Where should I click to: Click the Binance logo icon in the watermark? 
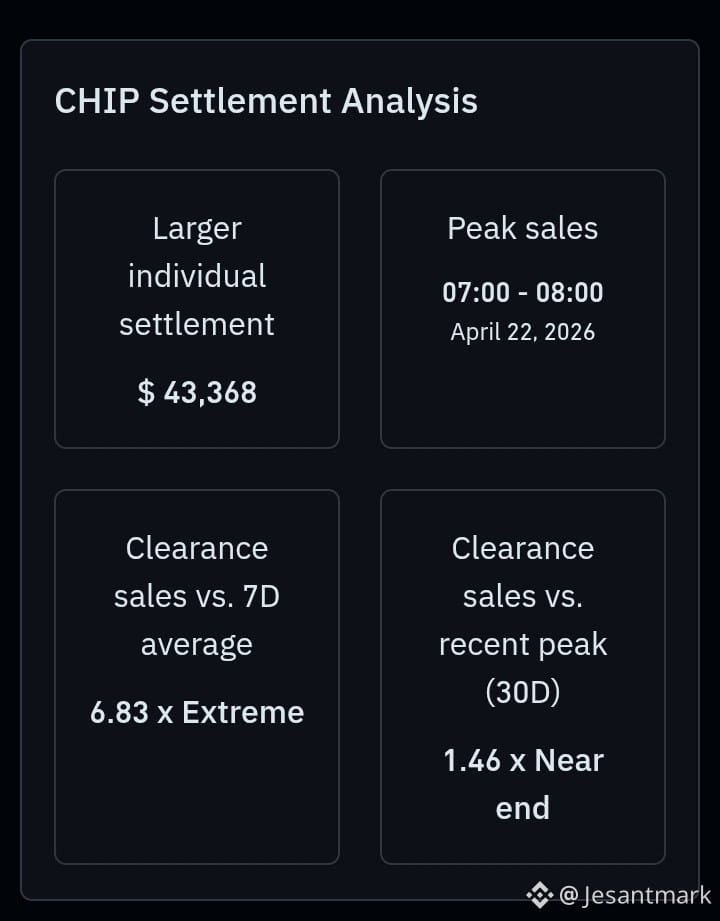[x=540, y=895]
